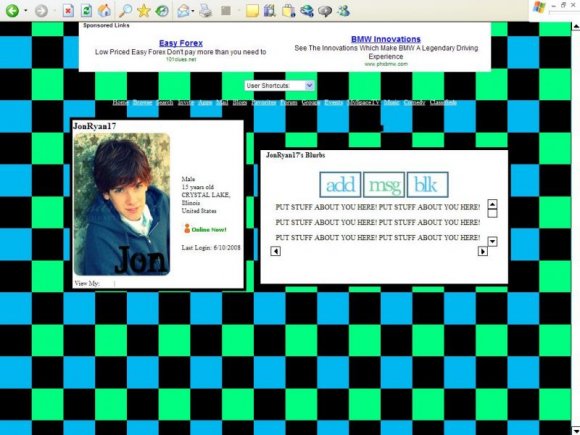
Task: Click the Stop loading icon
Action: coord(68,11)
